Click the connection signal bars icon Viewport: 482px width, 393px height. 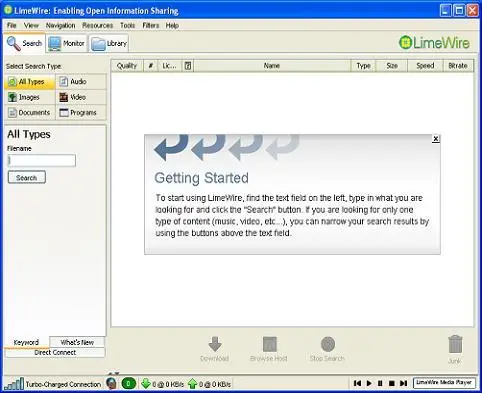pyautogui.click(x=14, y=384)
